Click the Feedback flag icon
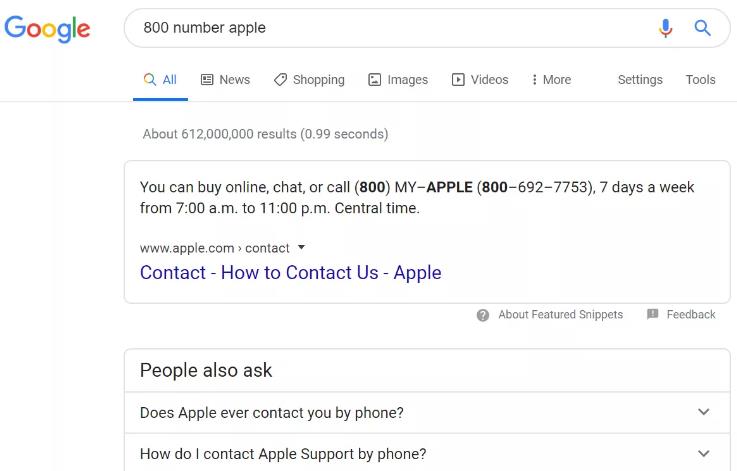The width and height of the screenshot is (737, 471). click(652, 314)
